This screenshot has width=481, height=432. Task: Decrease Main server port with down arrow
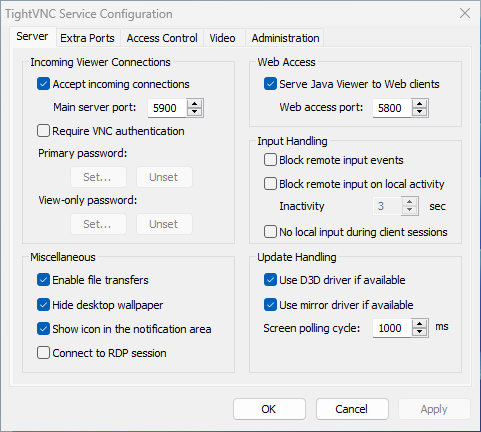click(194, 112)
